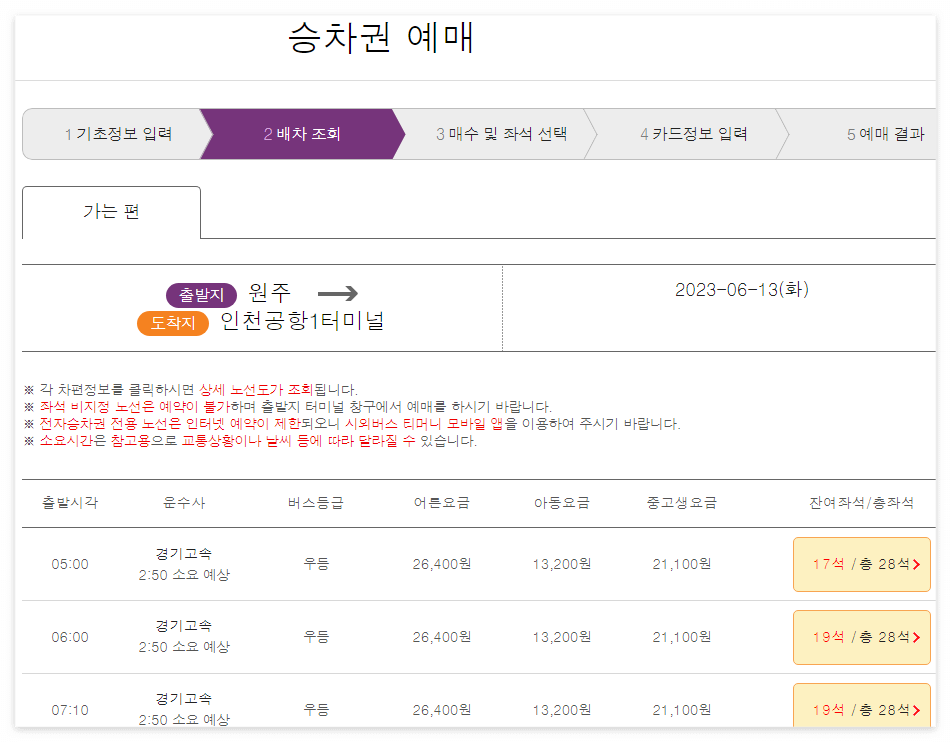
Task: Go to step 1 기초정보 입력
Action: pos(118,134)
